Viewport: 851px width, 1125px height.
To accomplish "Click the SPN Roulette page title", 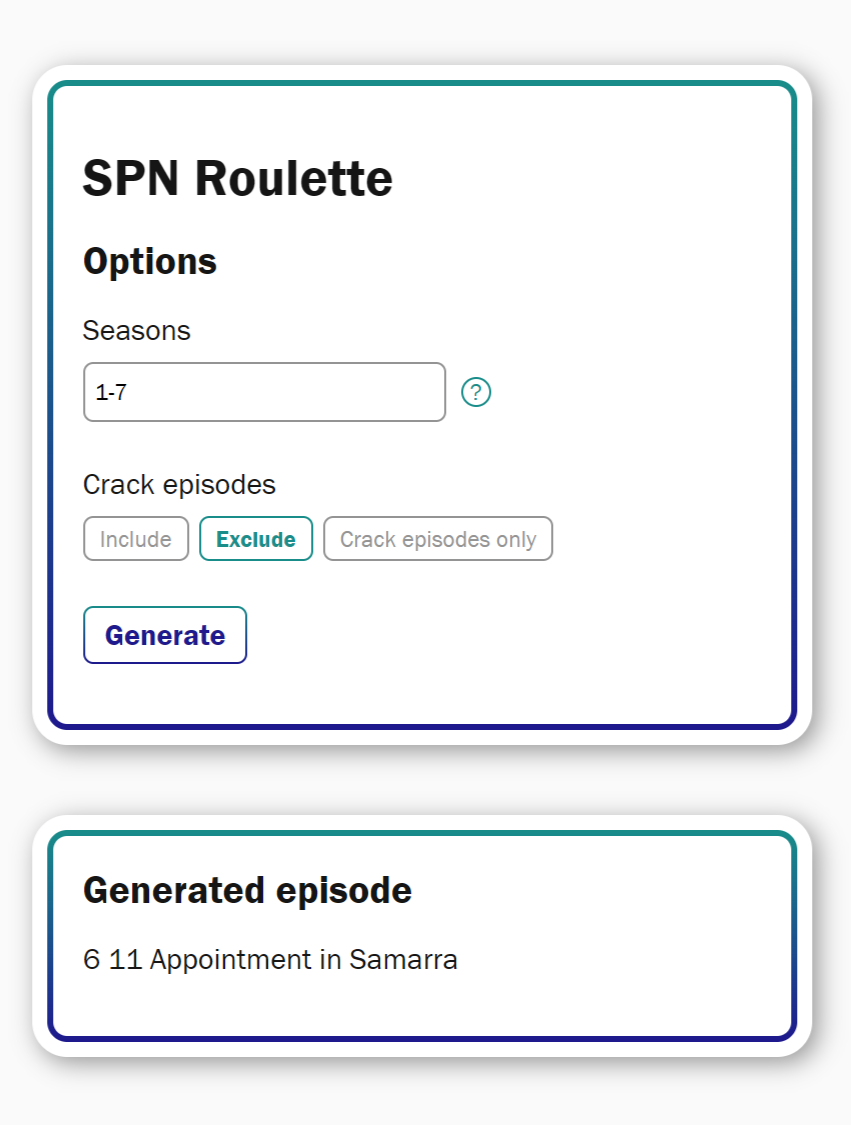I will click(x=238, y=179).
